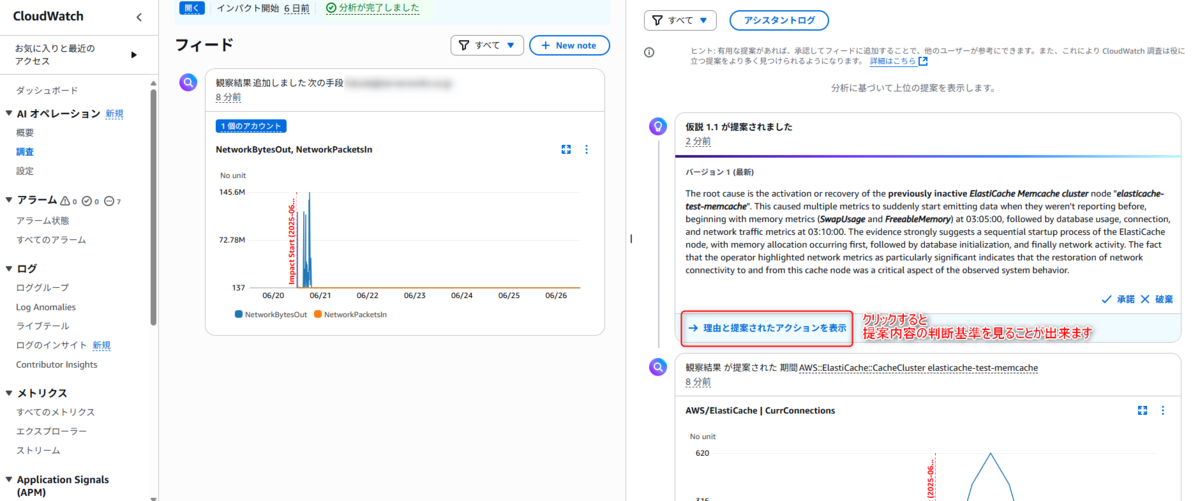
Task: Open the suggestions すべて filter dropdown
Action: [x=680, y=20]
